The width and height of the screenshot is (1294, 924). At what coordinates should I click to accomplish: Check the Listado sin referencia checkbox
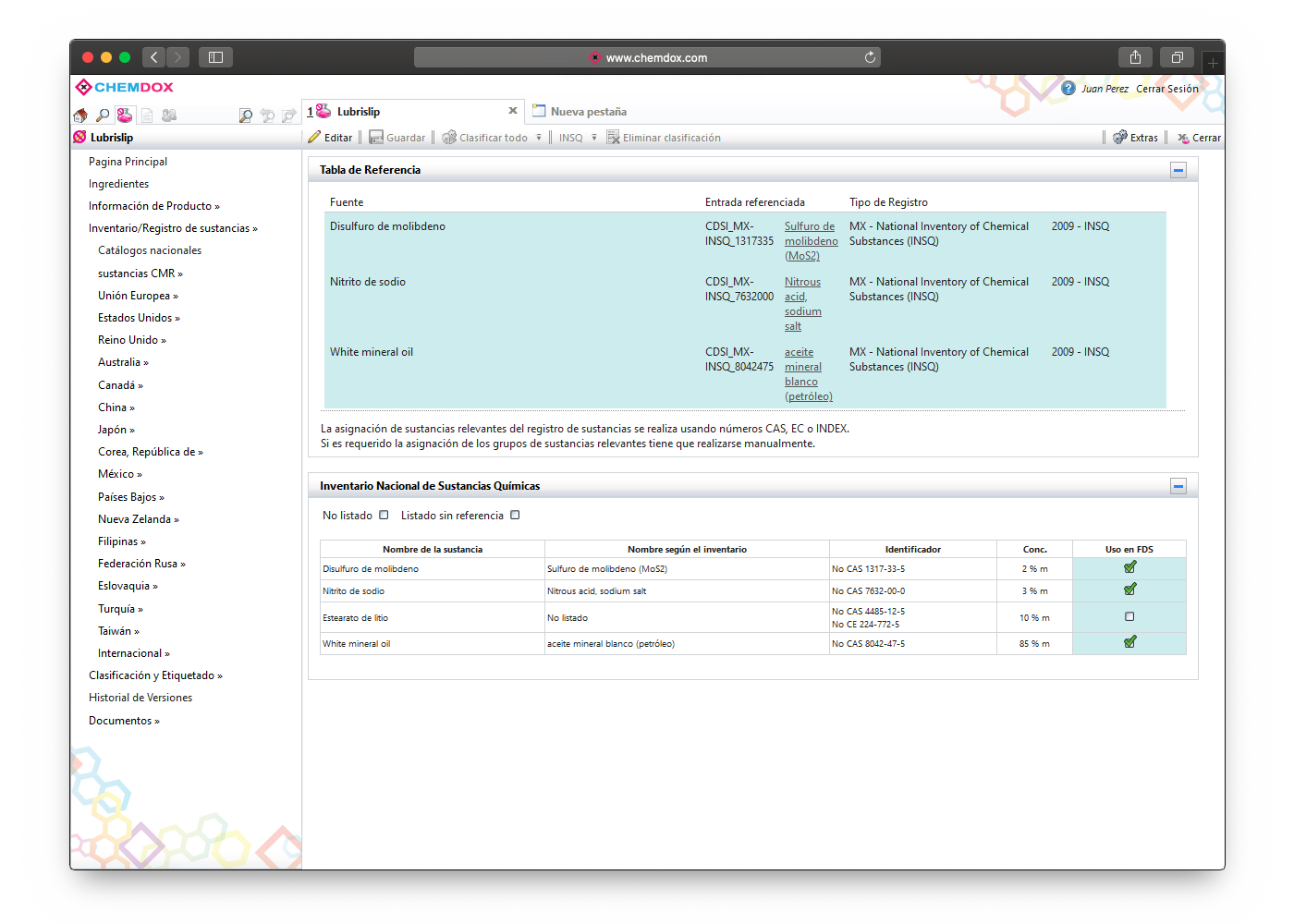pyautogui.click(x=515, y=516)
